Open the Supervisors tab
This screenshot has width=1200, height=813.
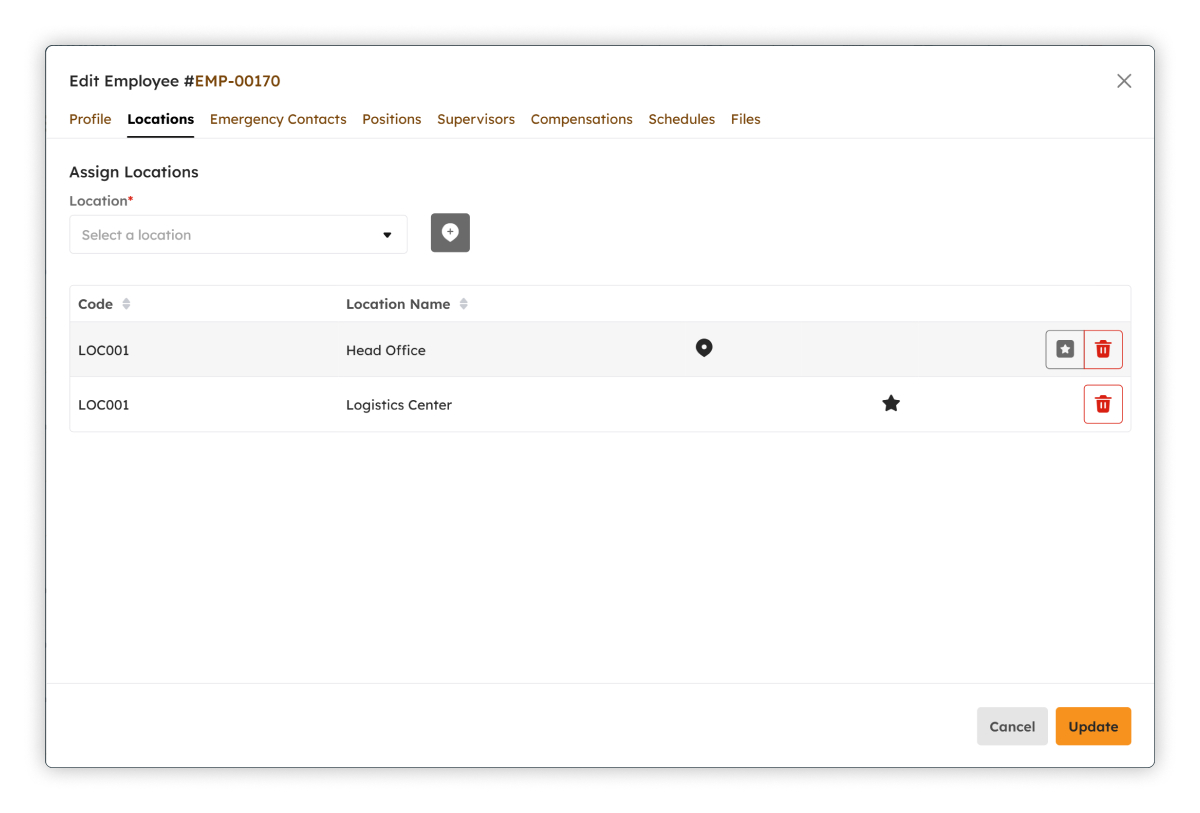476,119
